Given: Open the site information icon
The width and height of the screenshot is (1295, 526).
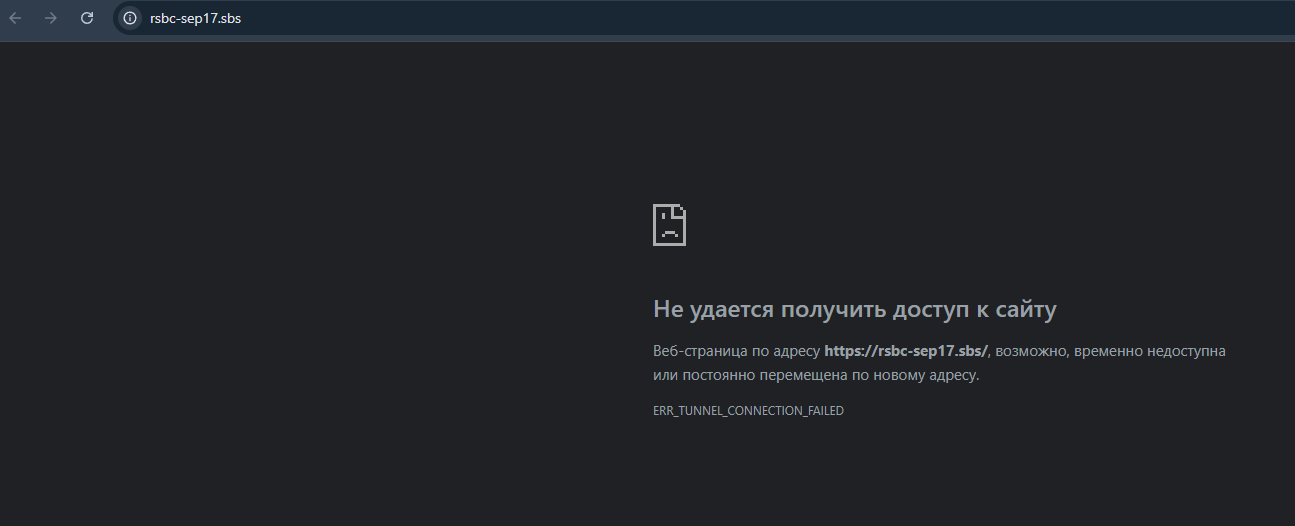Looking at the screenshot, I should point(130,18).
